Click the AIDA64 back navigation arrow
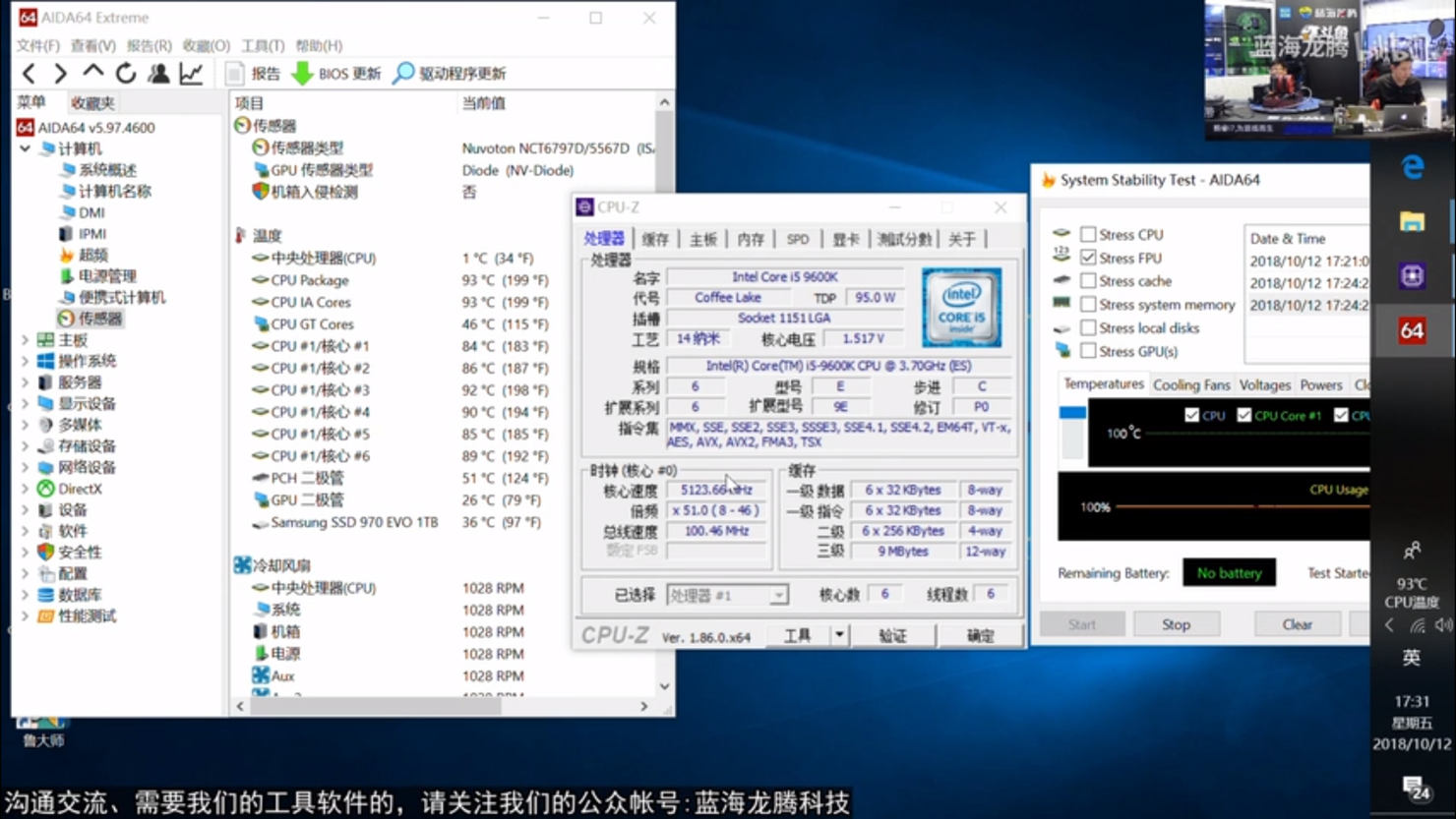The width and height of the screenshot is (1456, 819). pyautogui.click(x=29, y=73)
